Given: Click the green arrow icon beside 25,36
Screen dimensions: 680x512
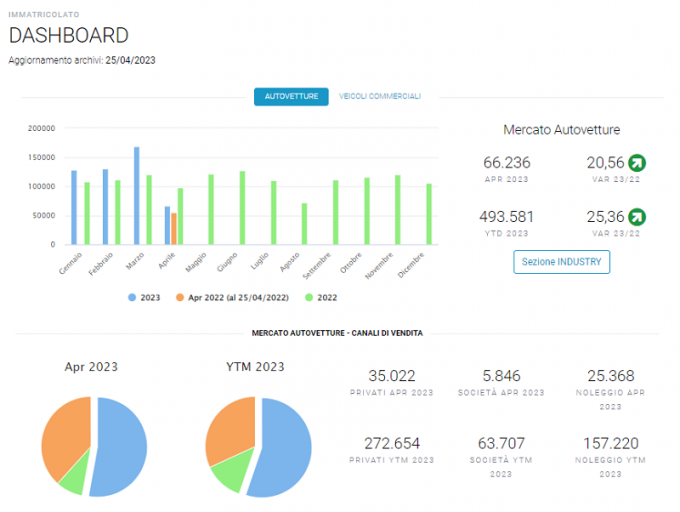Looking at the screenshot, I should (637, 217).
